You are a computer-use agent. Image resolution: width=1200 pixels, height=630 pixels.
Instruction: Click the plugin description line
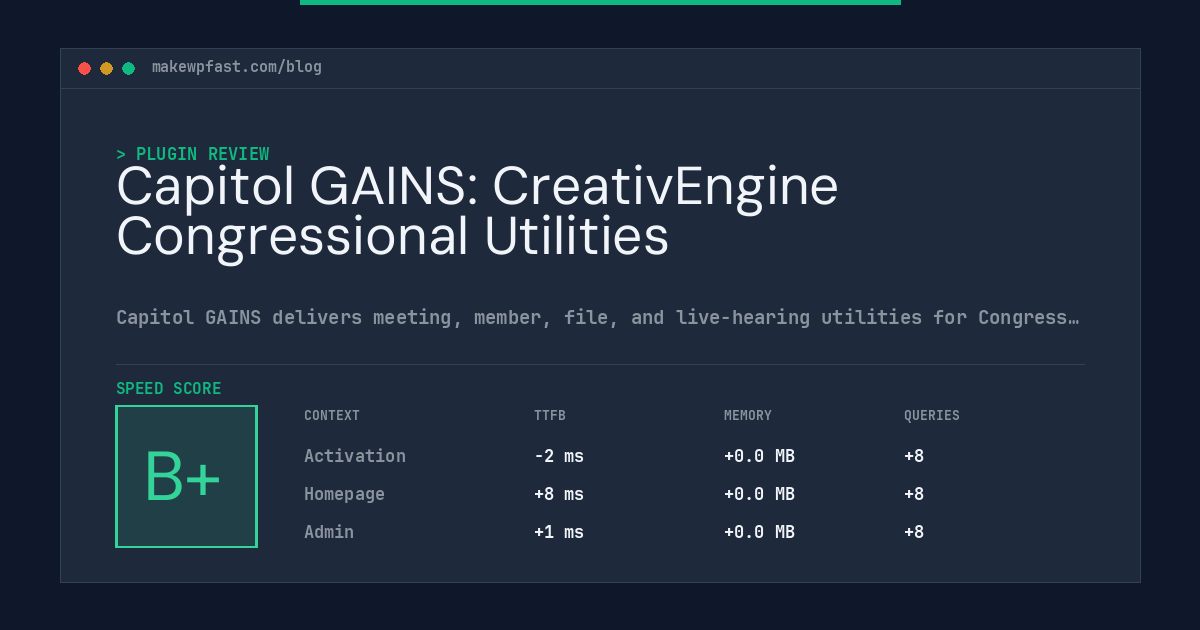coord(598,317)
